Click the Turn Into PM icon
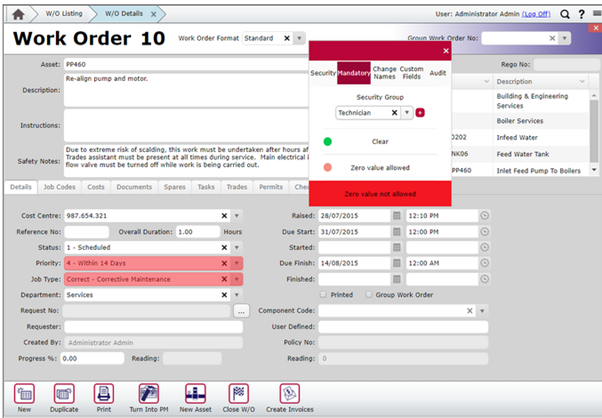The height and width of the screenshot is (418, 602). [149, 393]
